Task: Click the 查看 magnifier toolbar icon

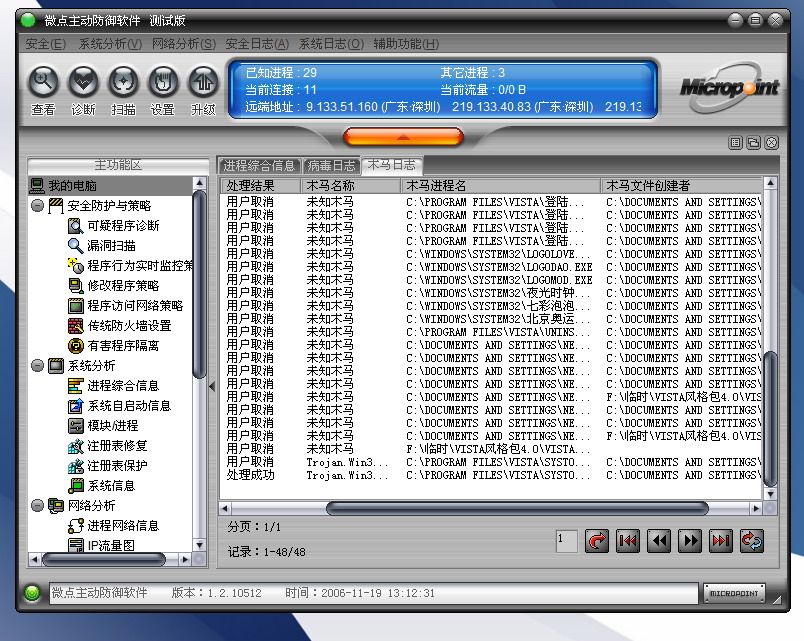Action: (x=43, y=82)
